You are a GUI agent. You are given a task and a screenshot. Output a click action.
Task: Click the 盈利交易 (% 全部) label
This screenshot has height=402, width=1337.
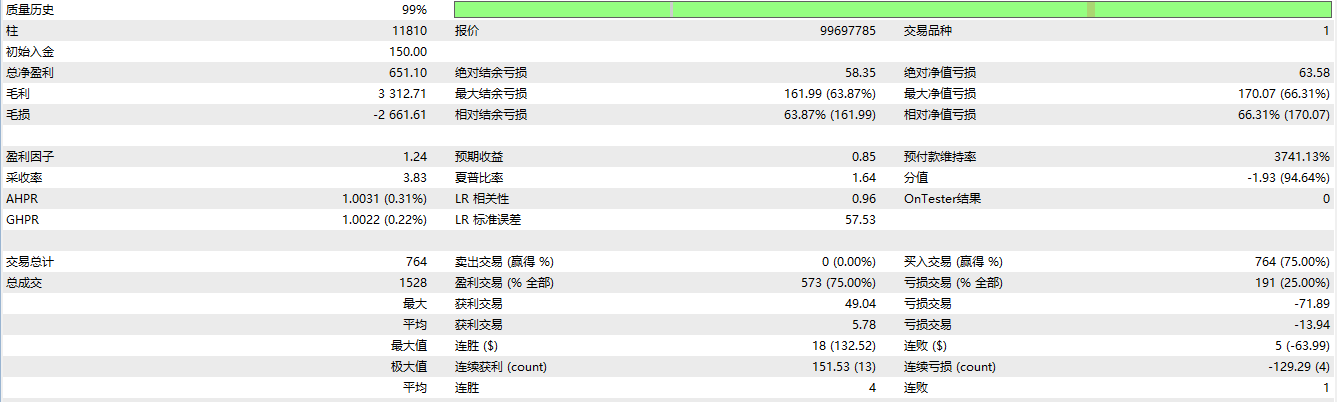505,283
